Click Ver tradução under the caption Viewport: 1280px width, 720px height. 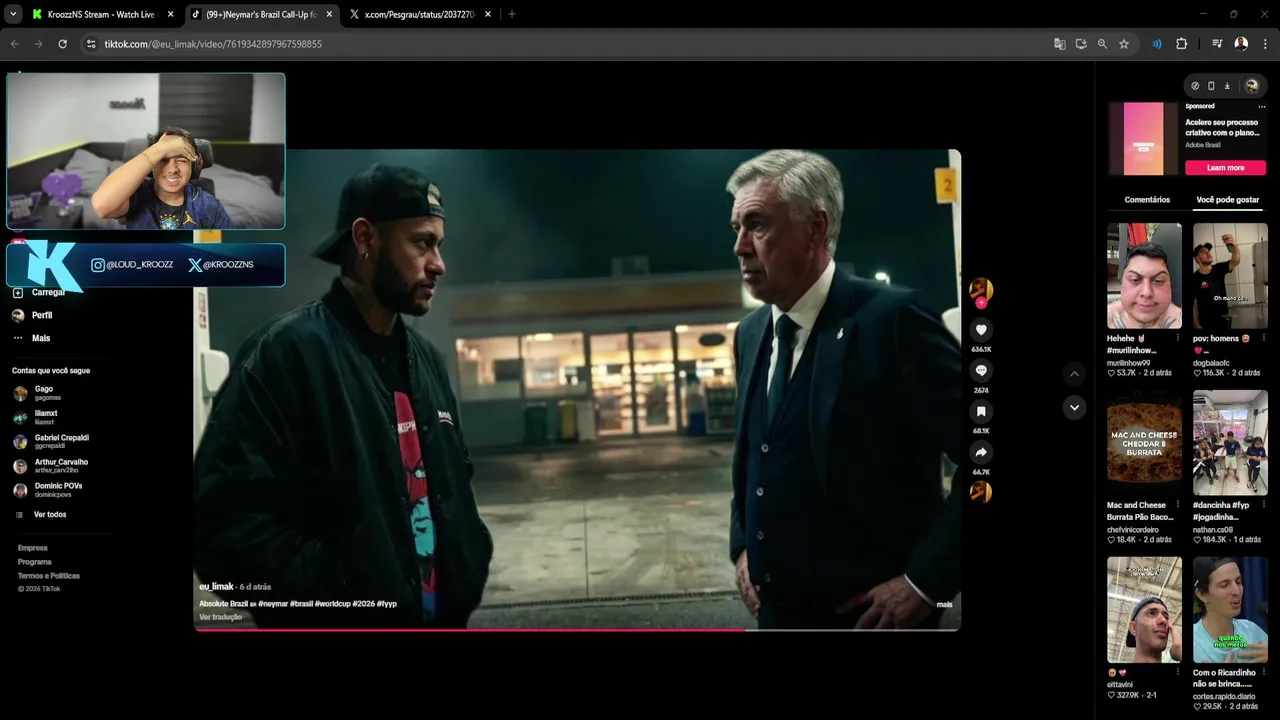pos(220,617)
